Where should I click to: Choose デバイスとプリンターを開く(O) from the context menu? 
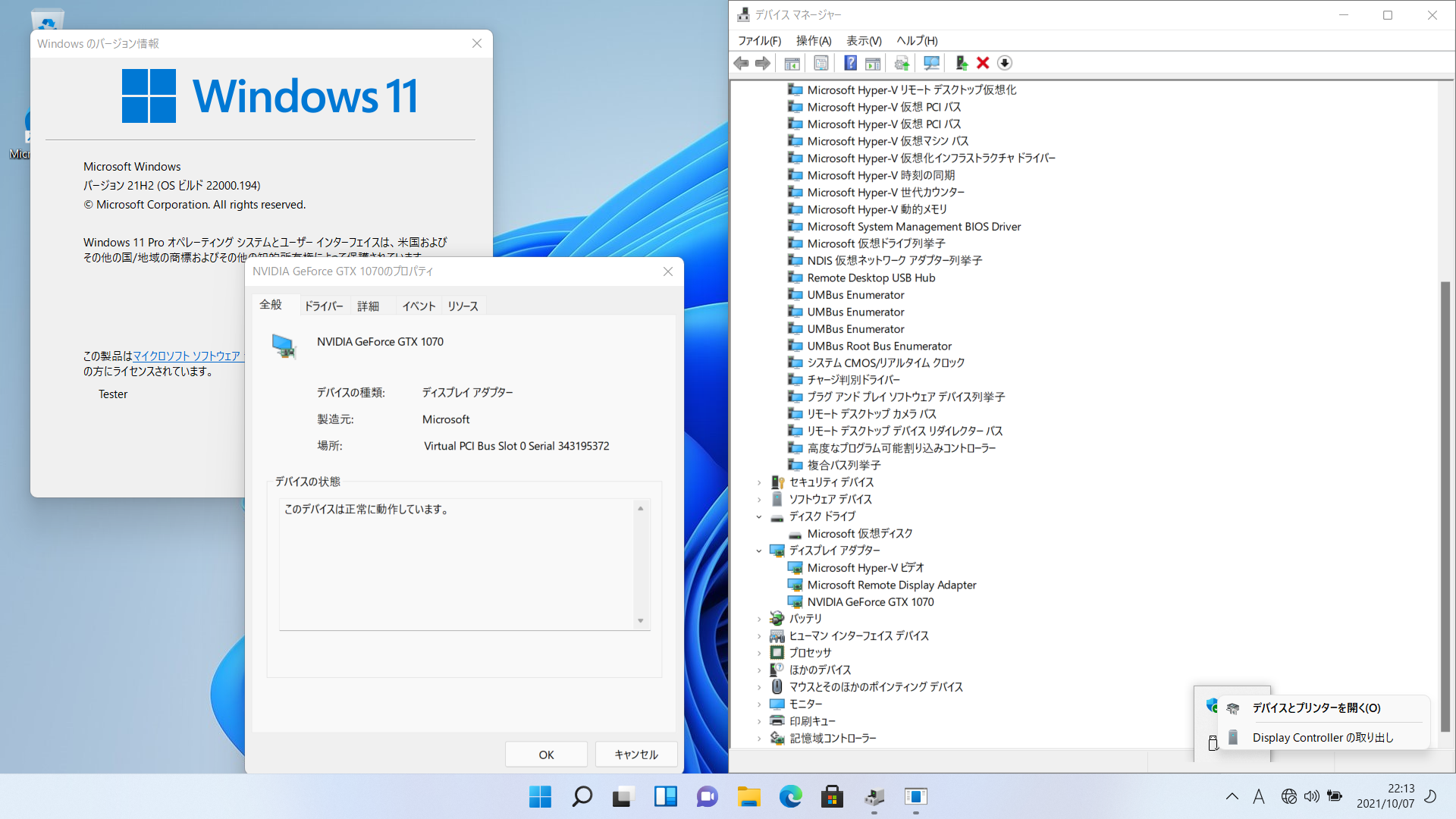tap(1316, 708)
